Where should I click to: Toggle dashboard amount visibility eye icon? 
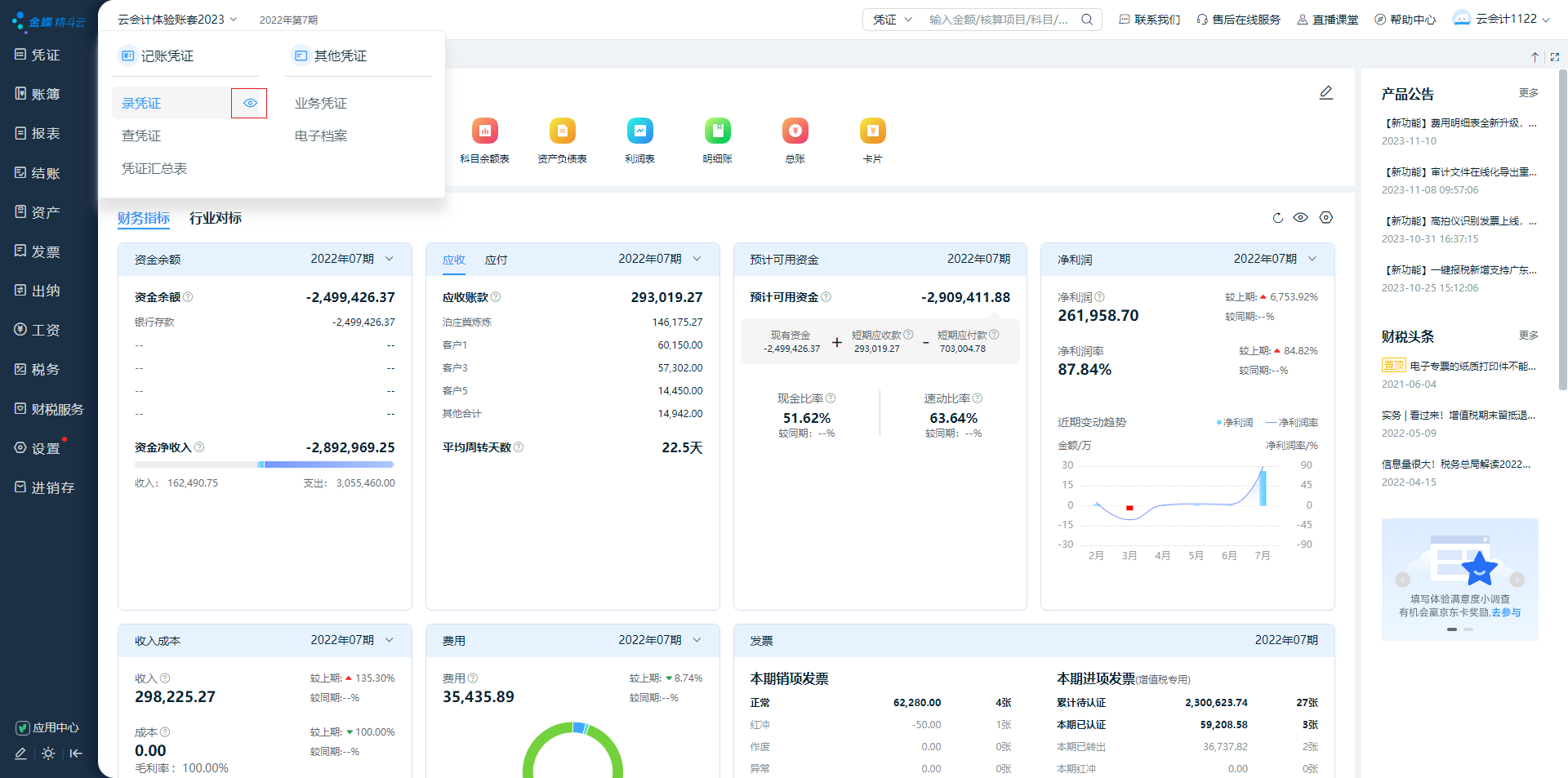coord(1301,218)
